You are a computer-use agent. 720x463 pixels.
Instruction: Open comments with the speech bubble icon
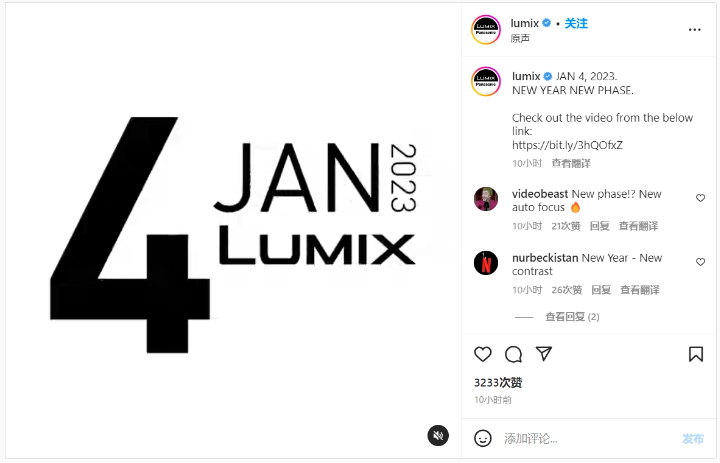tap(513, 354)
